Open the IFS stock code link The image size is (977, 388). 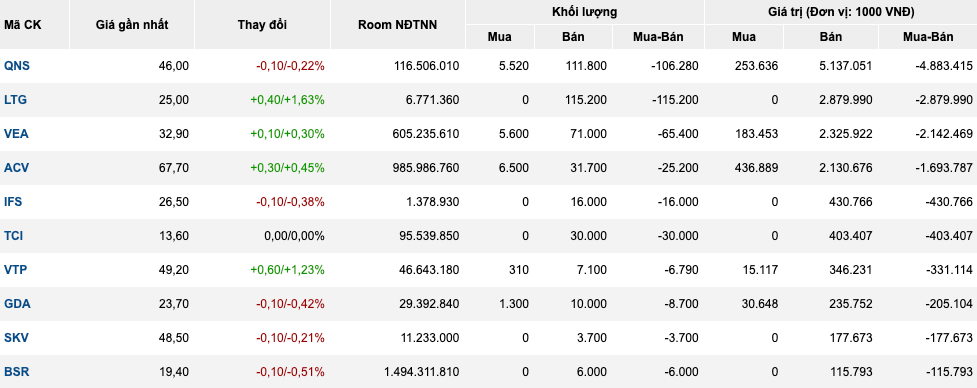(14, 201)
